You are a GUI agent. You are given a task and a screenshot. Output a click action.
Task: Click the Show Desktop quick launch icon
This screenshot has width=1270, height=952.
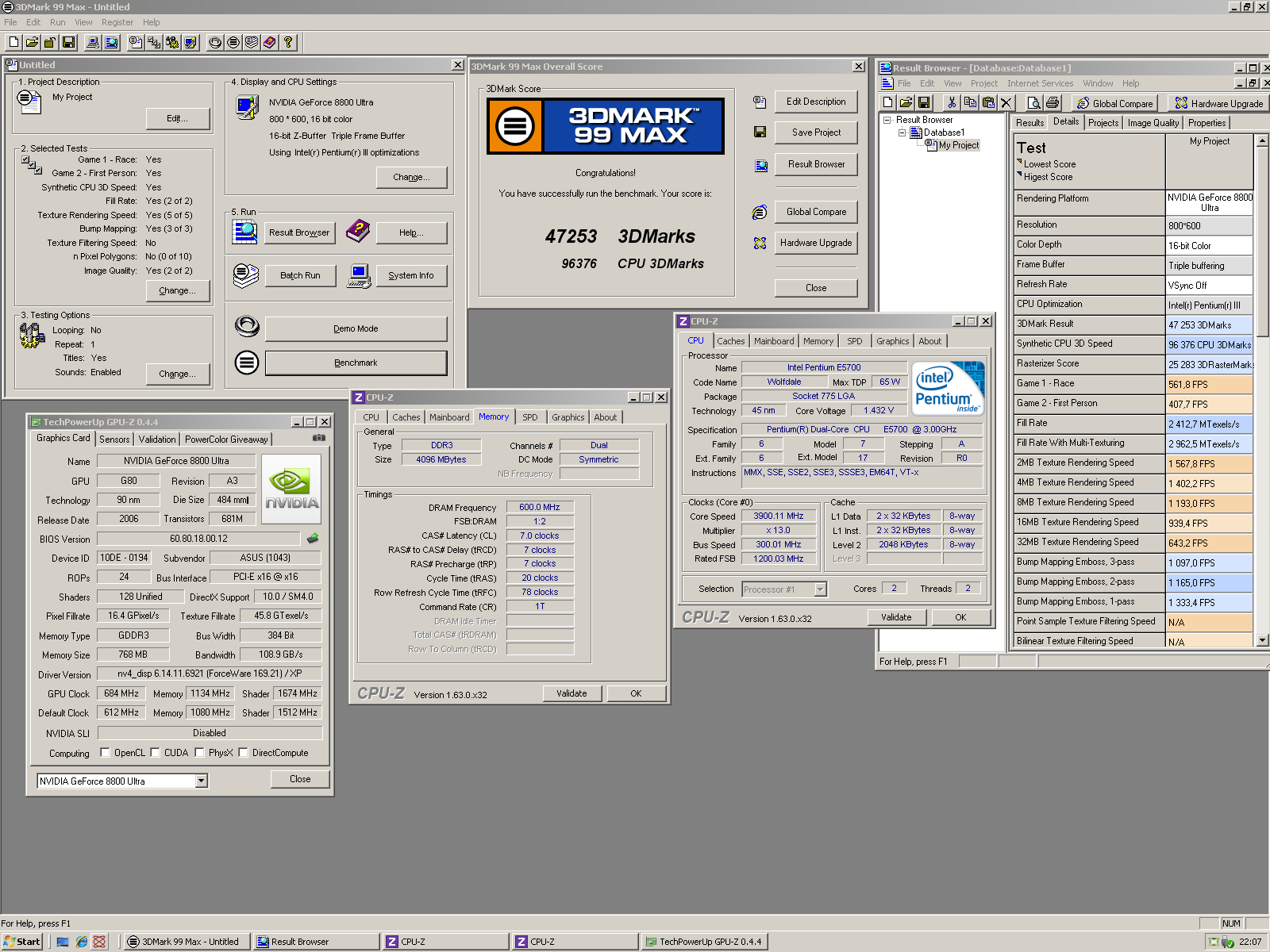tap(63, 942)
